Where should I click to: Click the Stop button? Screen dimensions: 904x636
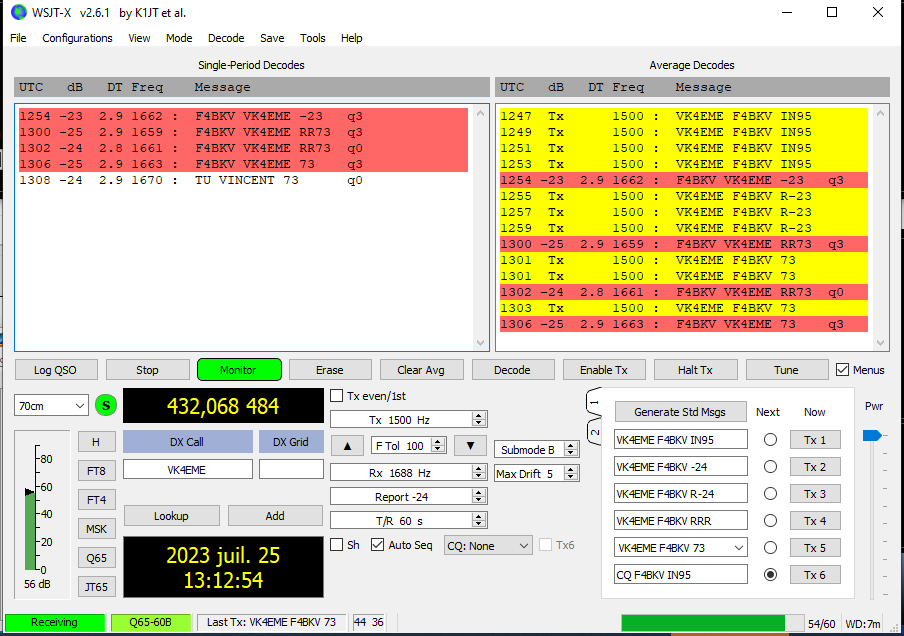148,370
